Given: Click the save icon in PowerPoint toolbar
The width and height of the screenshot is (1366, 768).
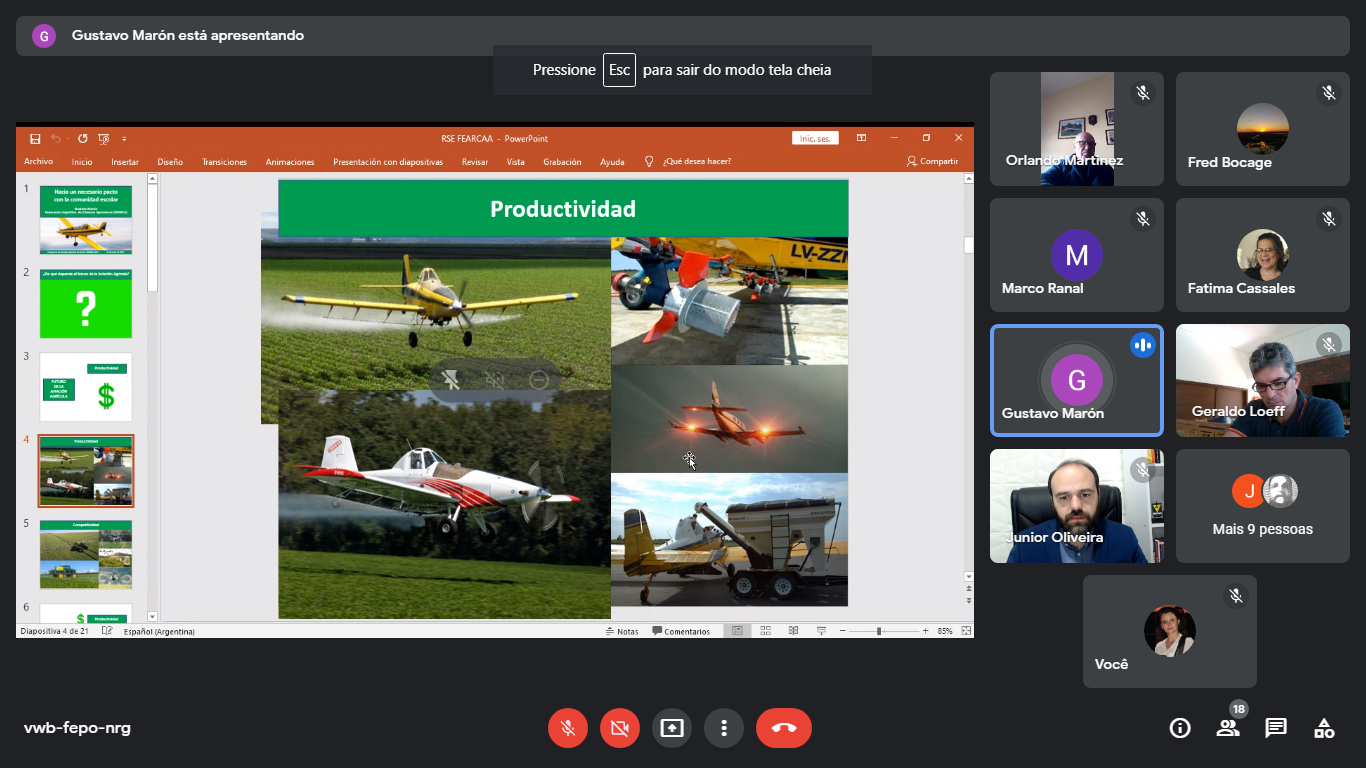Looking at the screenshot, I should 35,139.
